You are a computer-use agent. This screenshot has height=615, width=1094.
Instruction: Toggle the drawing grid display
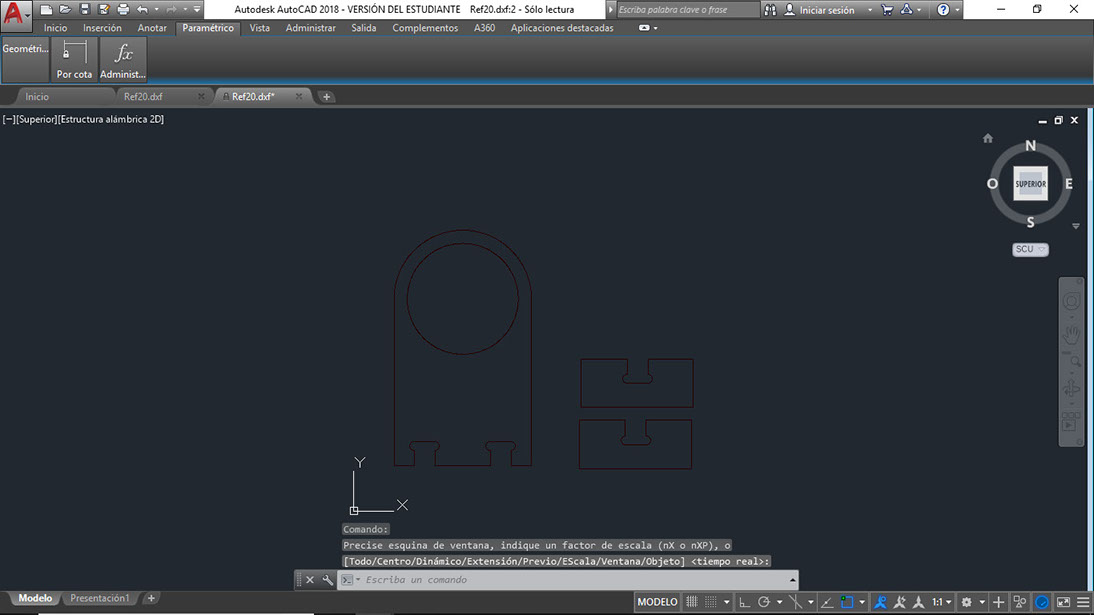(x=691, y=602)
